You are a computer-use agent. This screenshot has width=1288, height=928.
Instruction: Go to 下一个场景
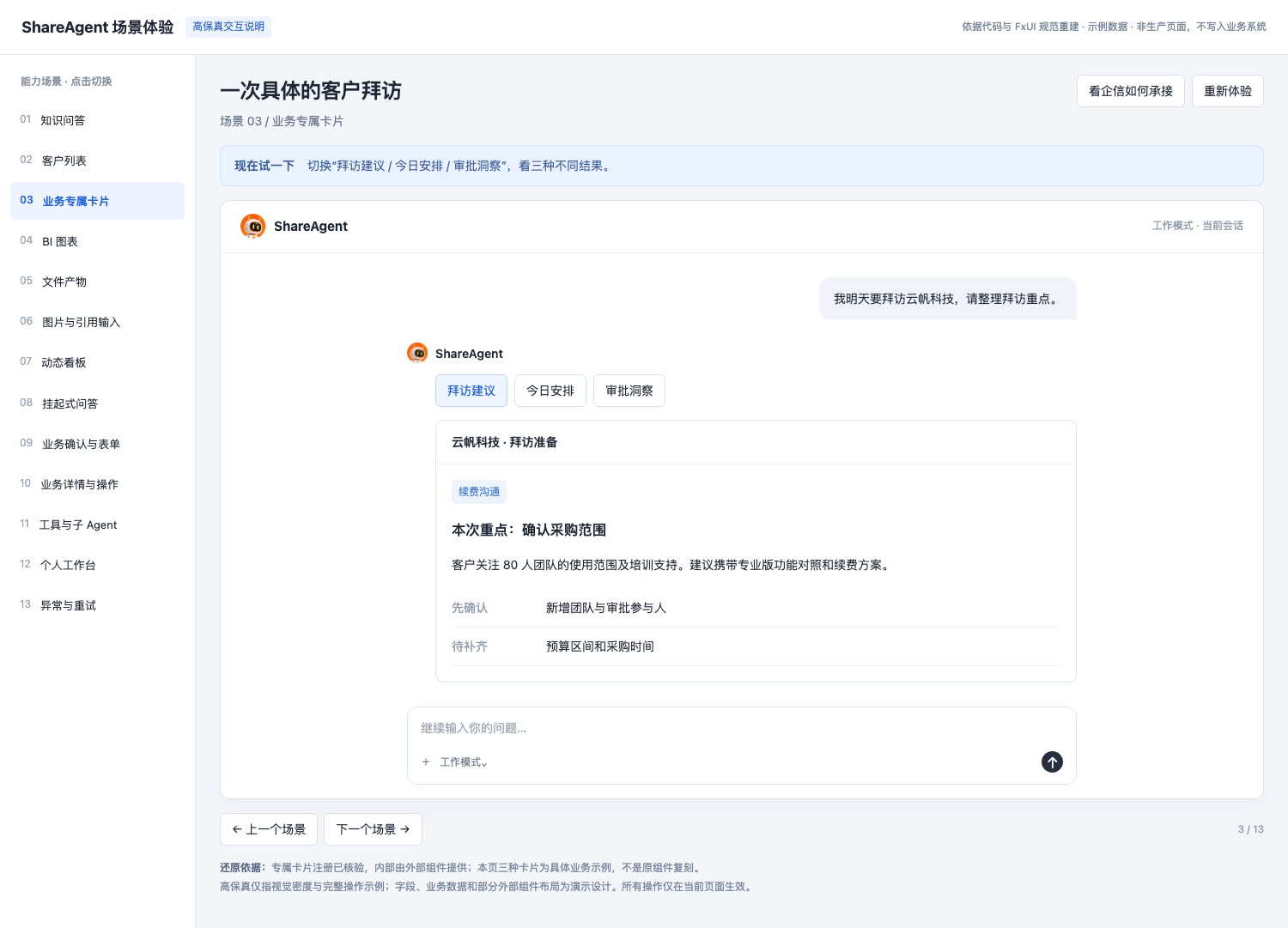[x=373, y=829]
